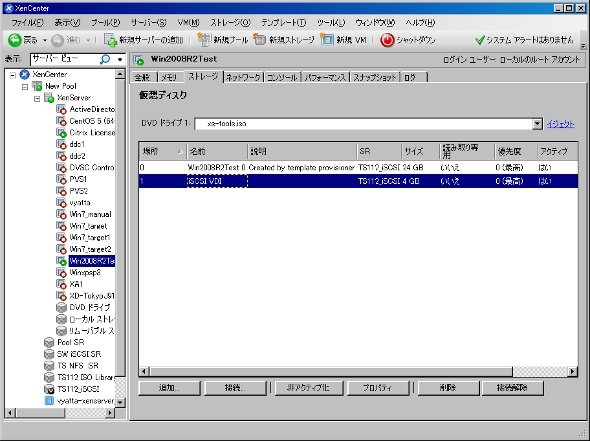
Task: Switch to the Snapshot tab
Action: coord(375,77)
